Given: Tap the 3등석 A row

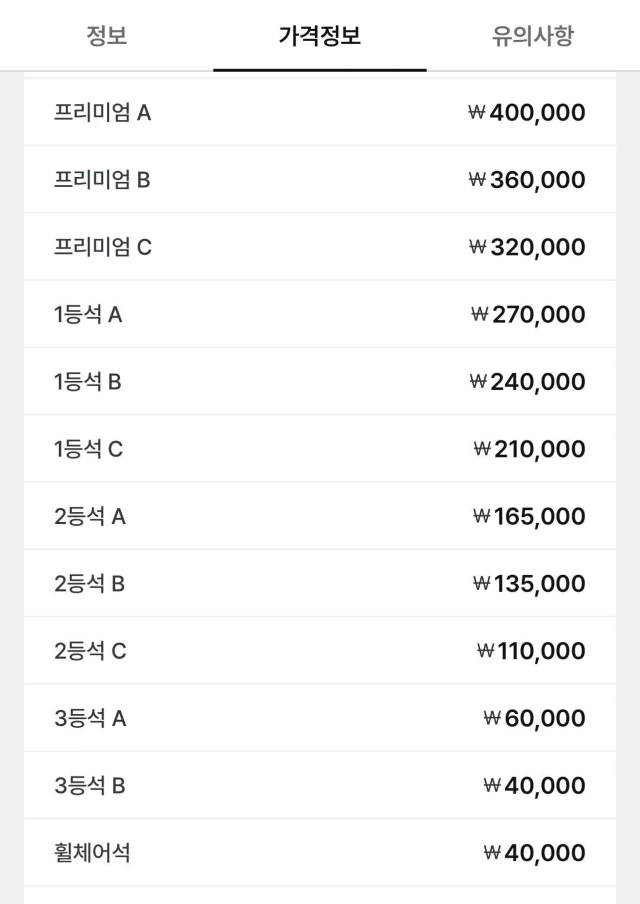Looking at the screenshot, I should 320,718.
